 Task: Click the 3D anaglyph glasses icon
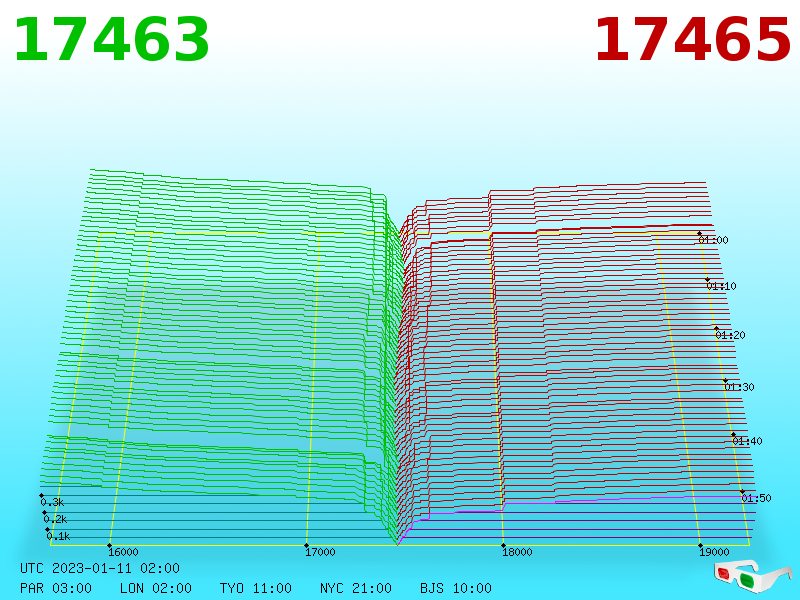753,577
